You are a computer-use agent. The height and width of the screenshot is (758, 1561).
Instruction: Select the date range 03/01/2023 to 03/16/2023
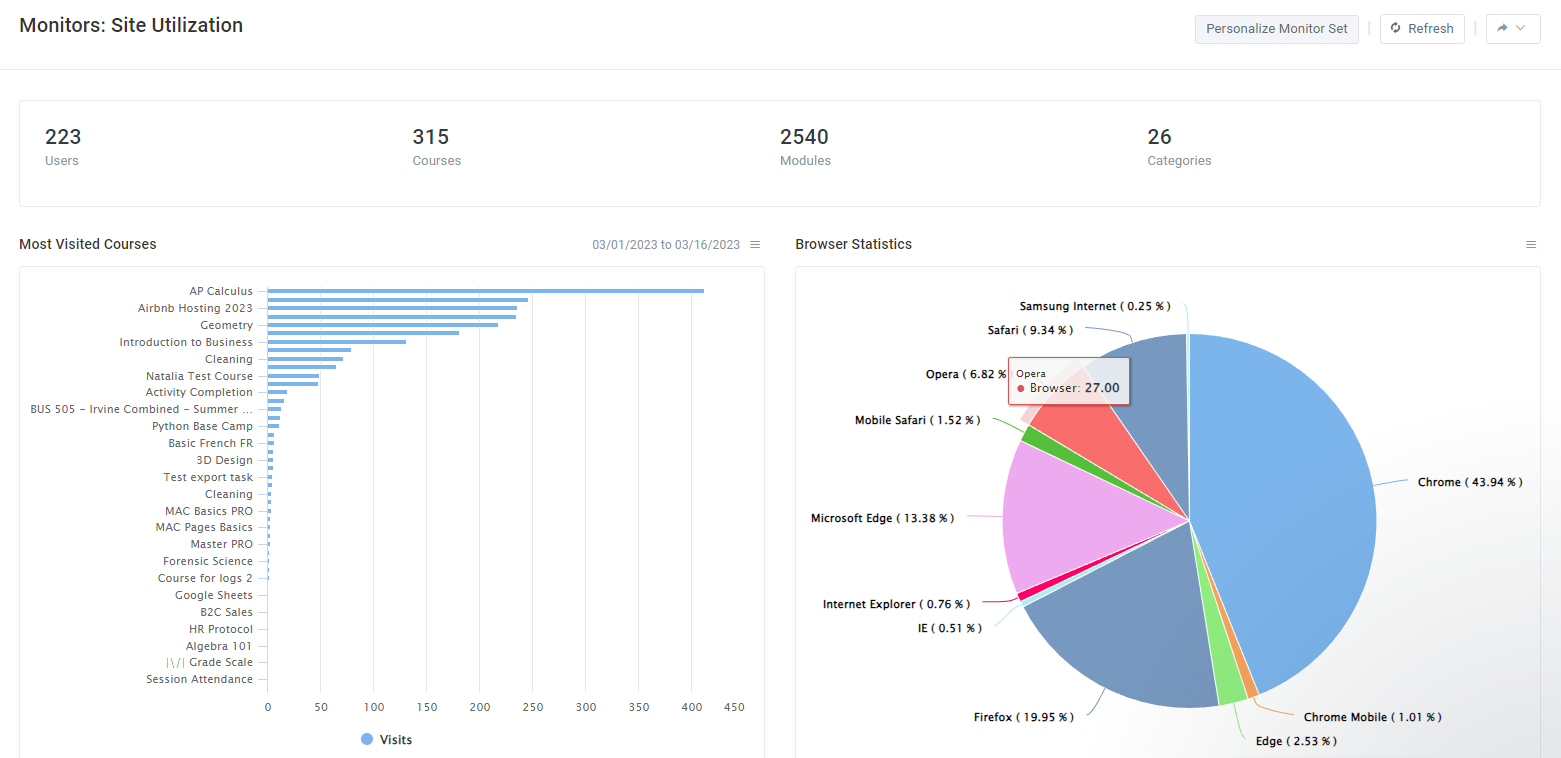(665, 245)
